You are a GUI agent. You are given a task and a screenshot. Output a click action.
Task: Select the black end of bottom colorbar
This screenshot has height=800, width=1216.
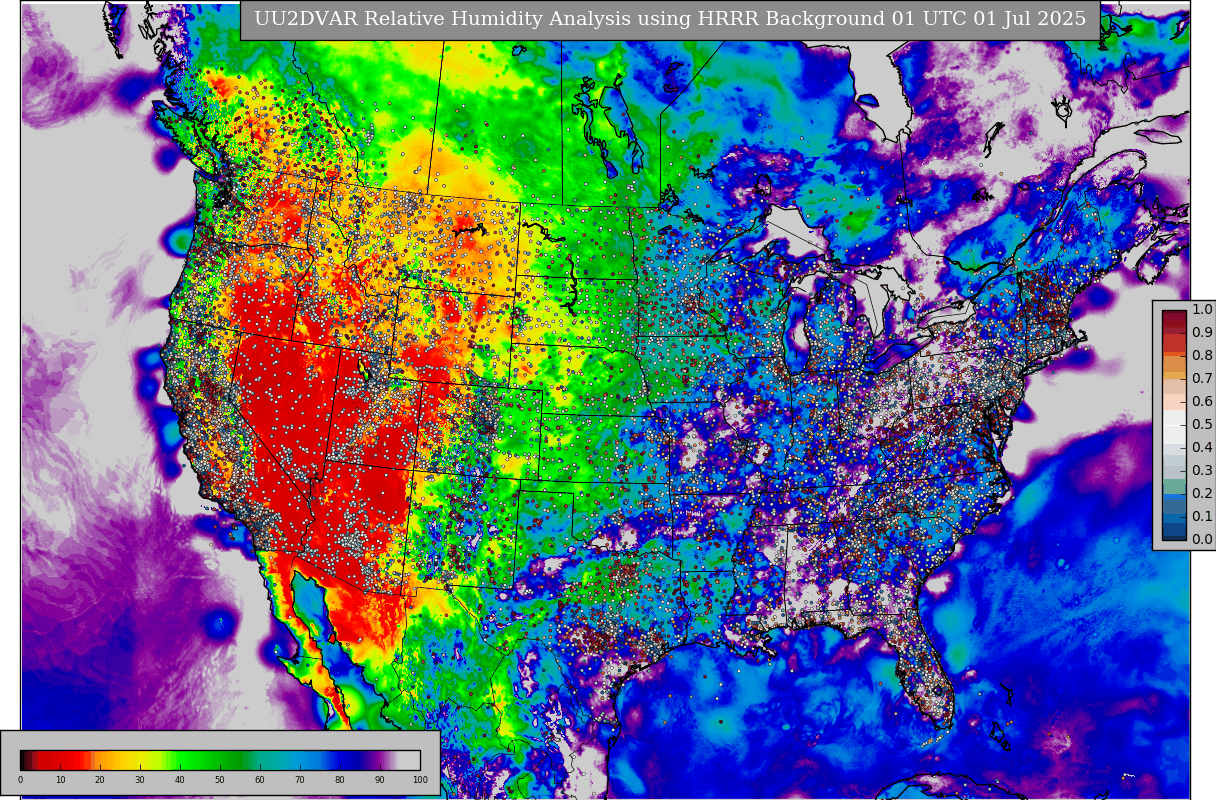[x=23, y=760]
